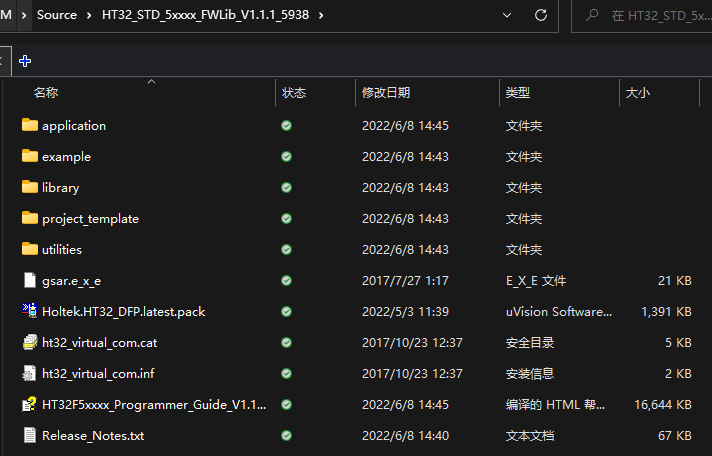Click the 文本文档 type cell

point(530,436)
